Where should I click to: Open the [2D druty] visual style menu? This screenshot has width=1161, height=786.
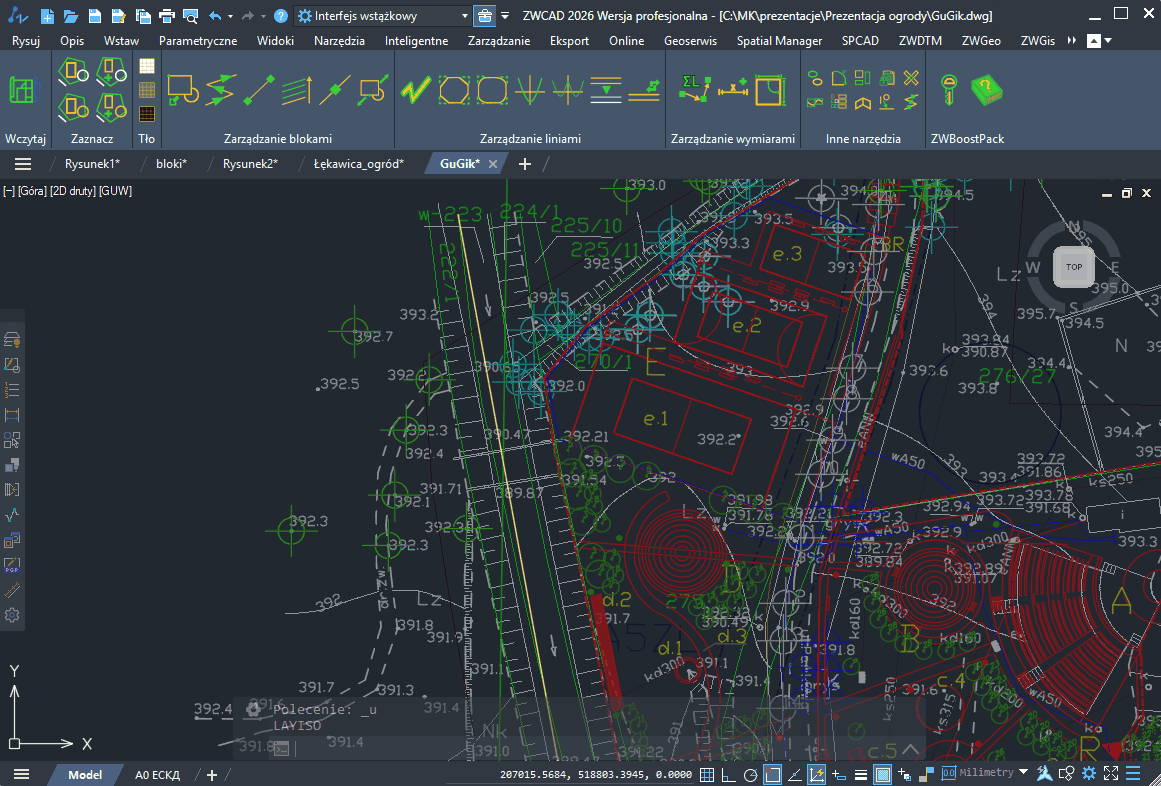72,191
